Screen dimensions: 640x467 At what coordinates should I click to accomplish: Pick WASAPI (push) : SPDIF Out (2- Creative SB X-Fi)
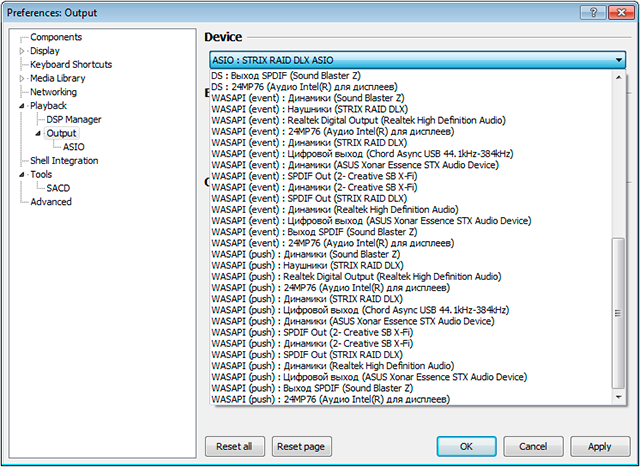pos(411,332)
